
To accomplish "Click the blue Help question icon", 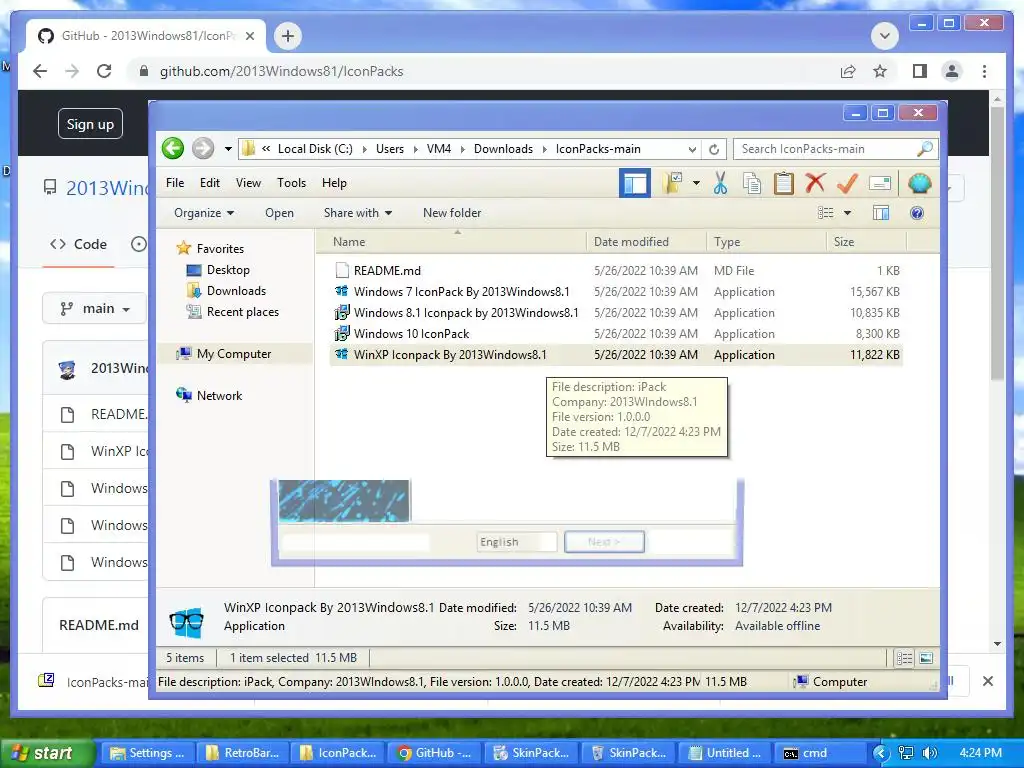I will click(917, 213).
